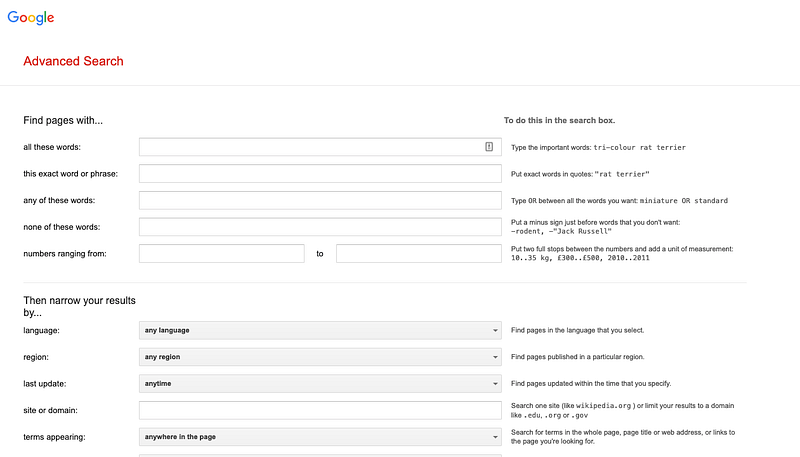Click the 'tri-colour rat terrier' example hint
Screen dimensions: 800x457
click(x=639, y=147)
